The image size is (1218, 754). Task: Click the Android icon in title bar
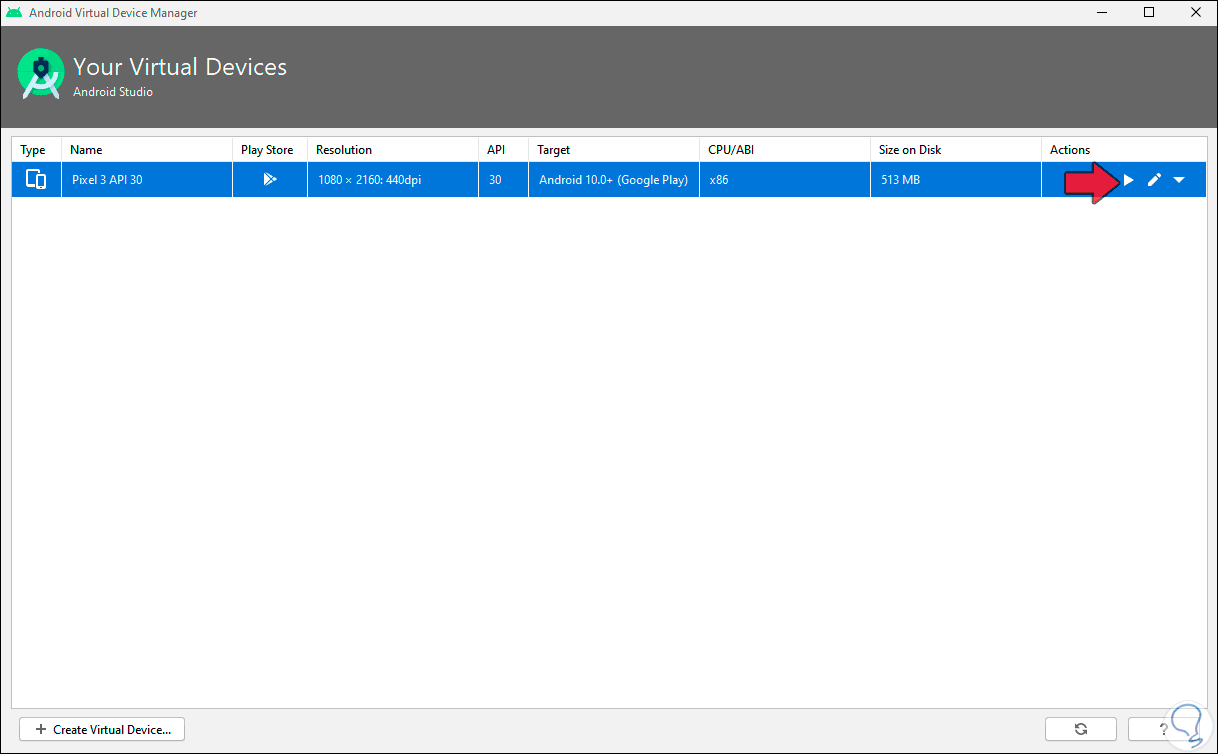(14, 13)
